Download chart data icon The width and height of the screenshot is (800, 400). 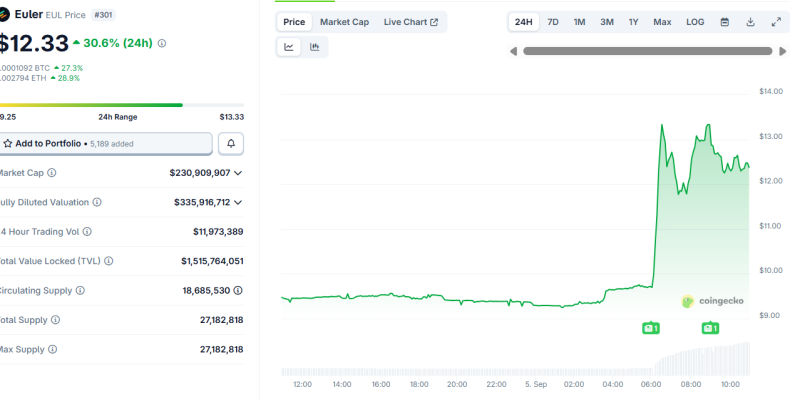(x=750, y=22)
